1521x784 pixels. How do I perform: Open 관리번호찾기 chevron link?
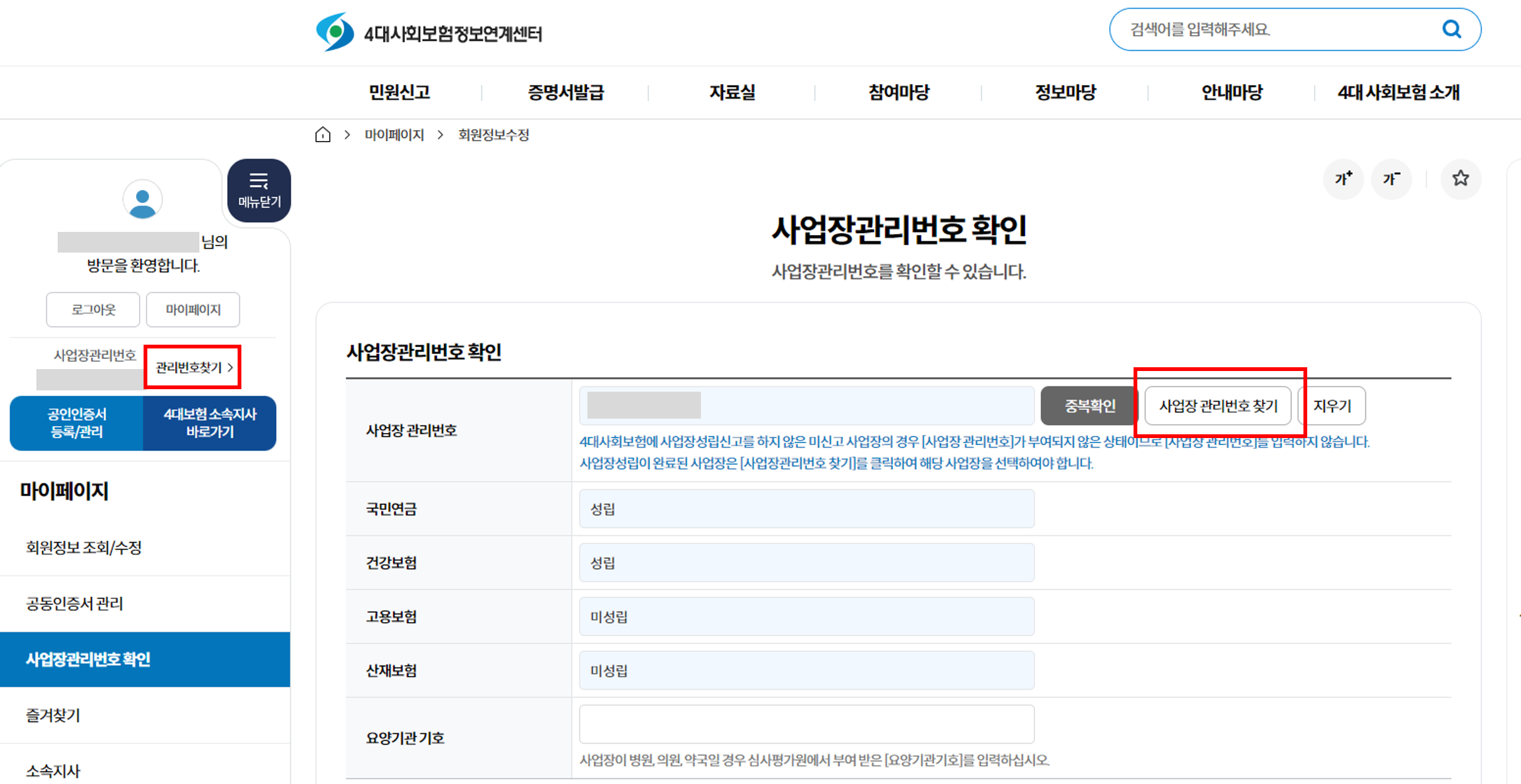point(193,367)
